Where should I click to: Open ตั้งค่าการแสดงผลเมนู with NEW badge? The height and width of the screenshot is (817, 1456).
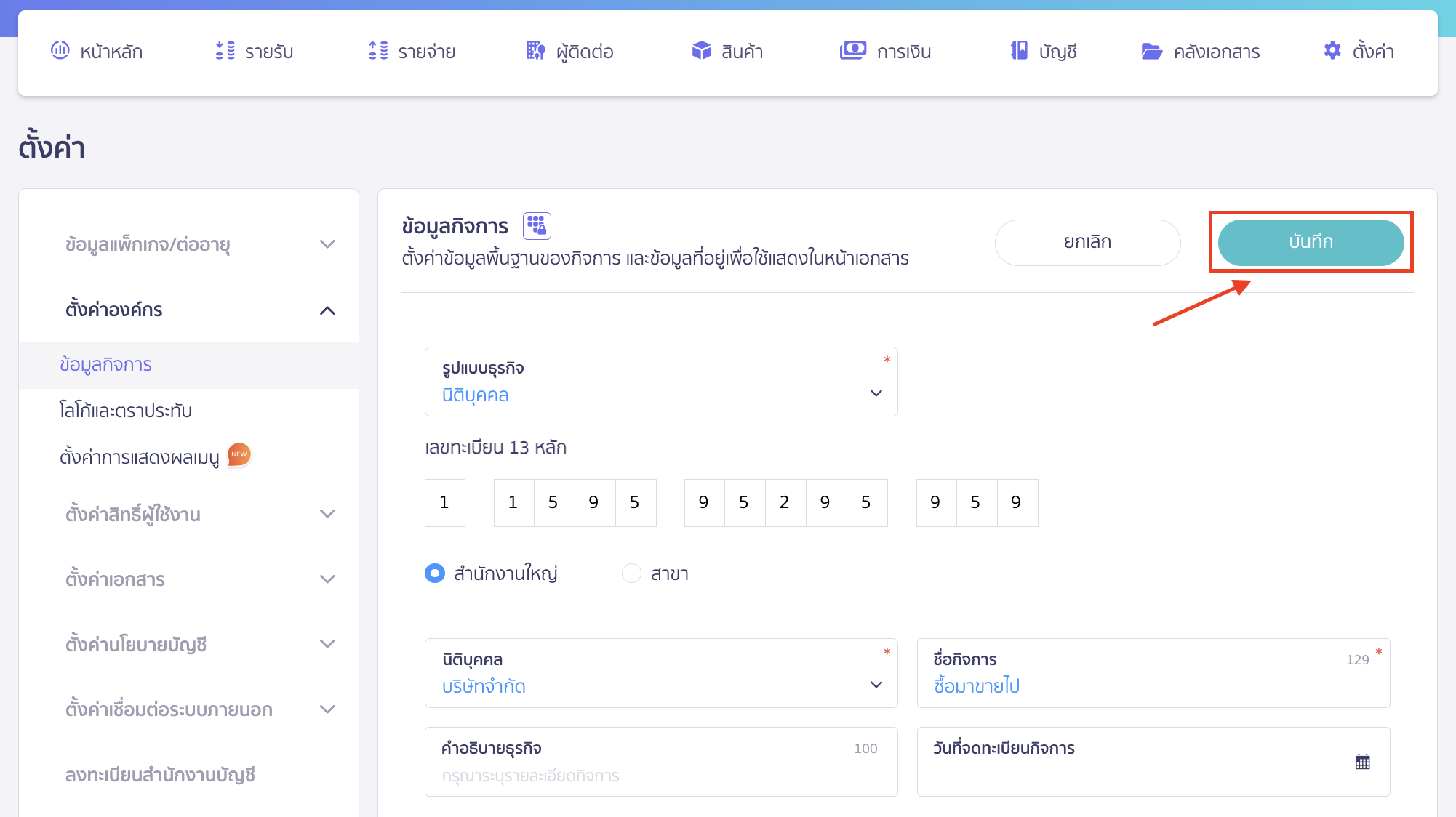coord(140,456)
